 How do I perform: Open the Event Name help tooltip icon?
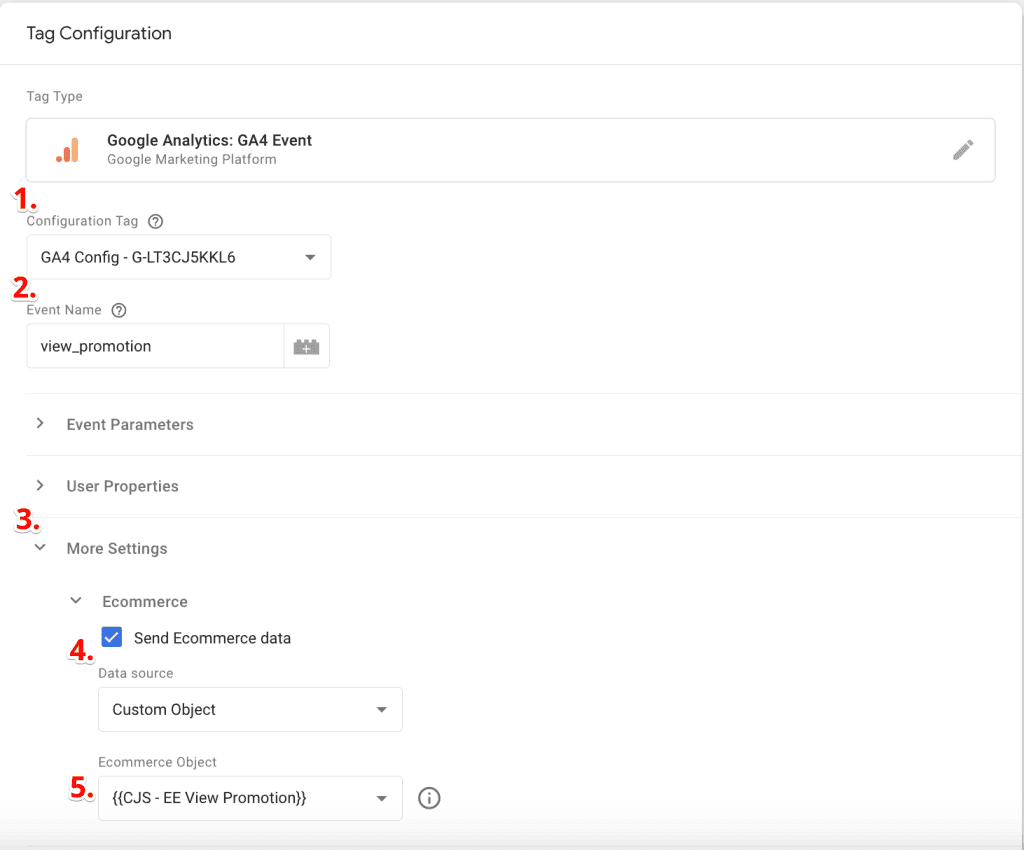tap(119, 310)
